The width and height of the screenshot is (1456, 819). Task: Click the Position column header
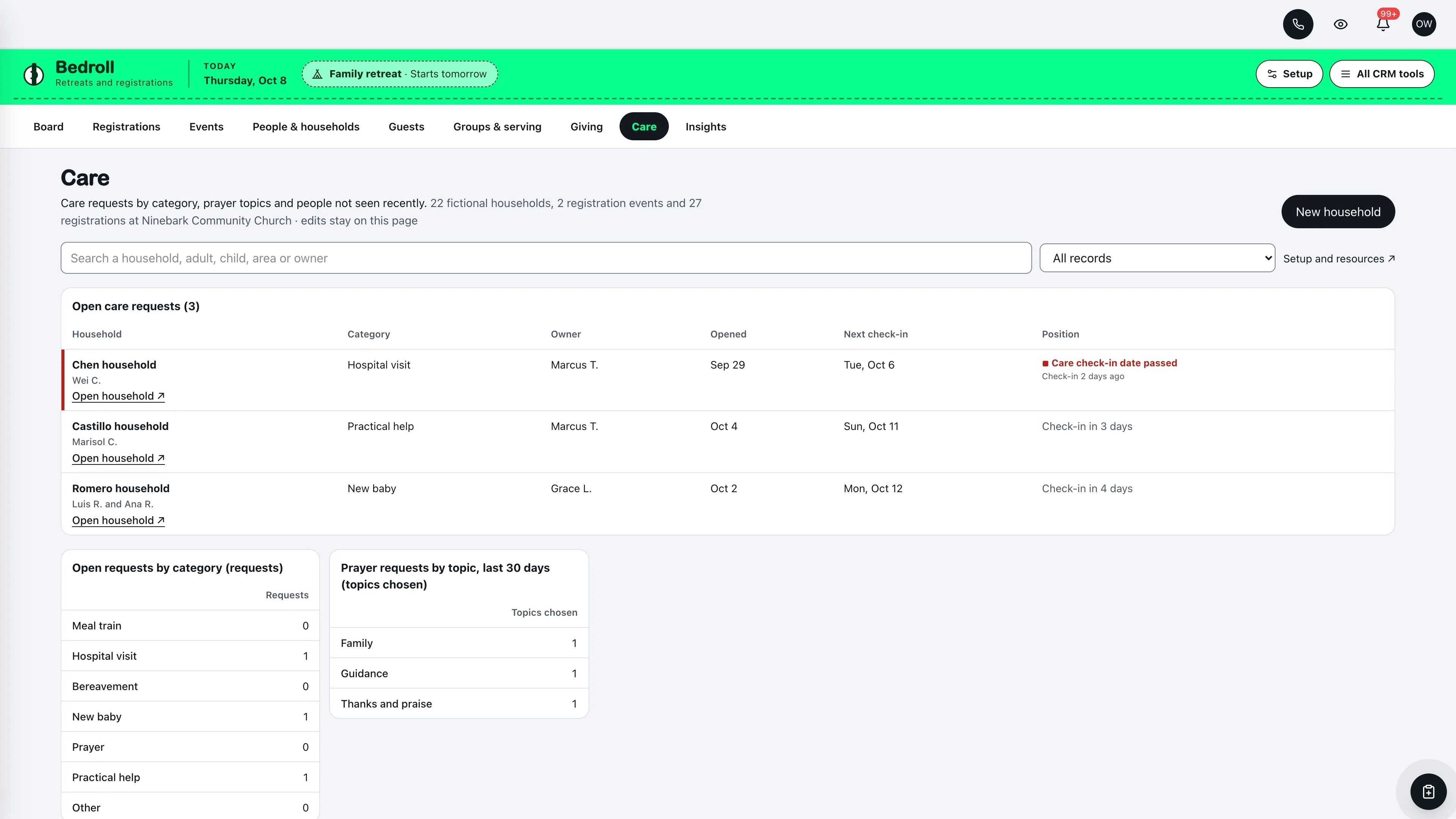coord(1061,334)
